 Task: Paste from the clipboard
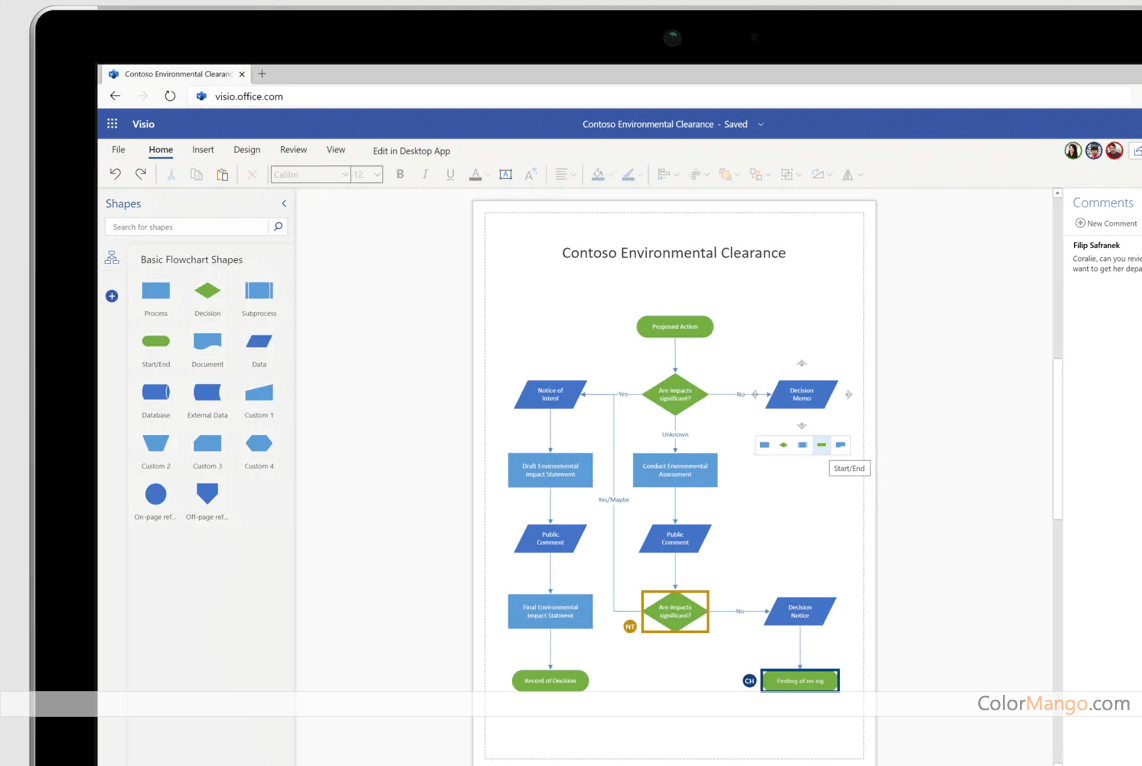tap(222, 175)
